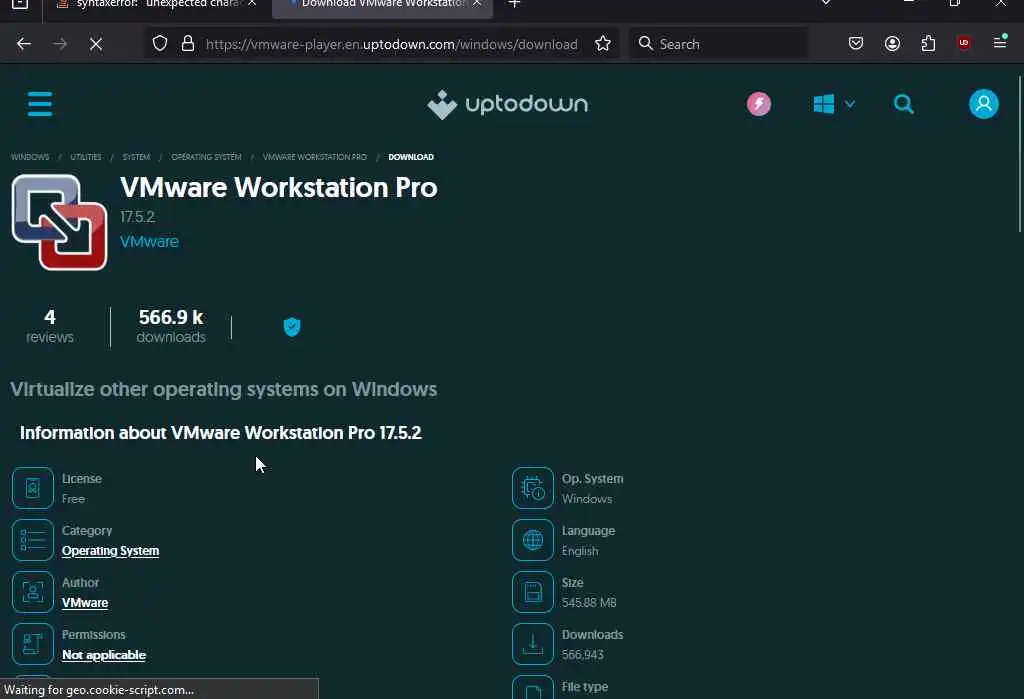The width and height of the screenshot is (1024, 699).
Task: Click the Uptodown logo
Action: pos(507,104)
